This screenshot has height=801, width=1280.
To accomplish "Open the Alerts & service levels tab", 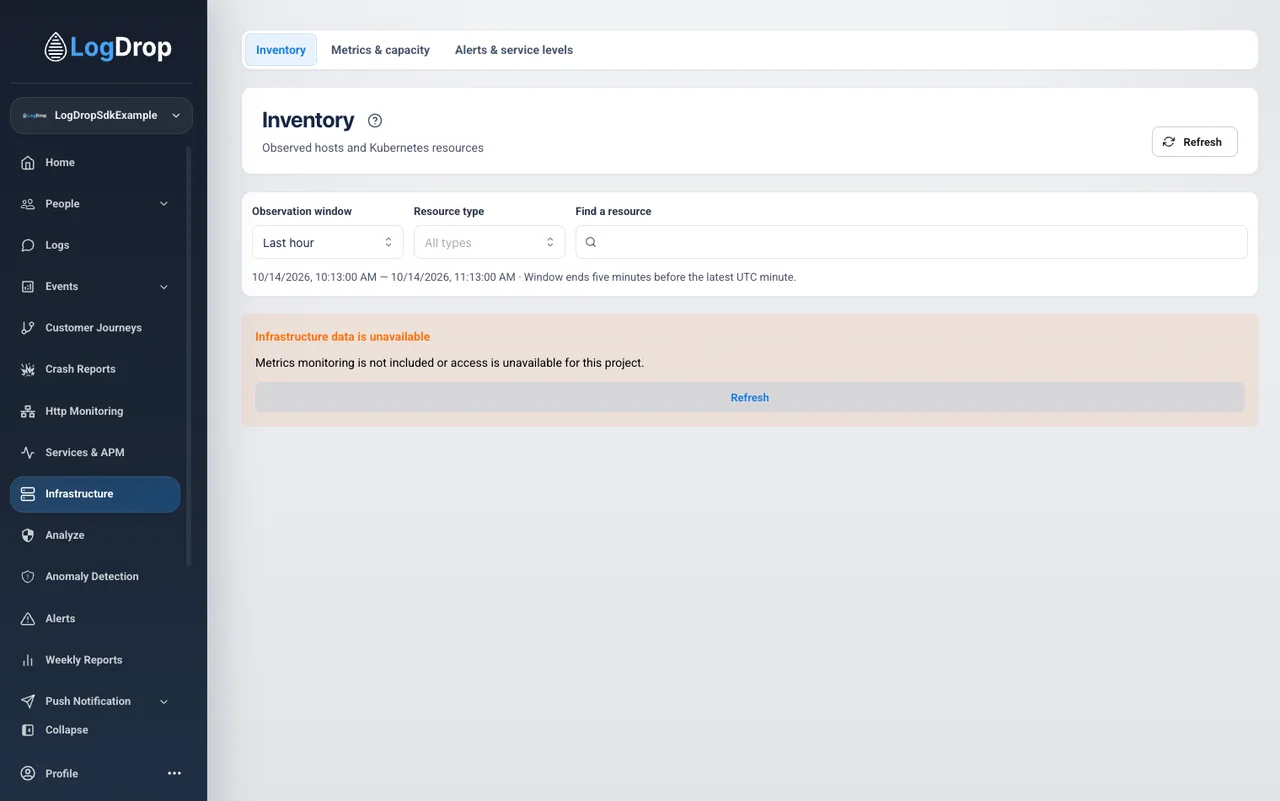I will coord(514,50).
